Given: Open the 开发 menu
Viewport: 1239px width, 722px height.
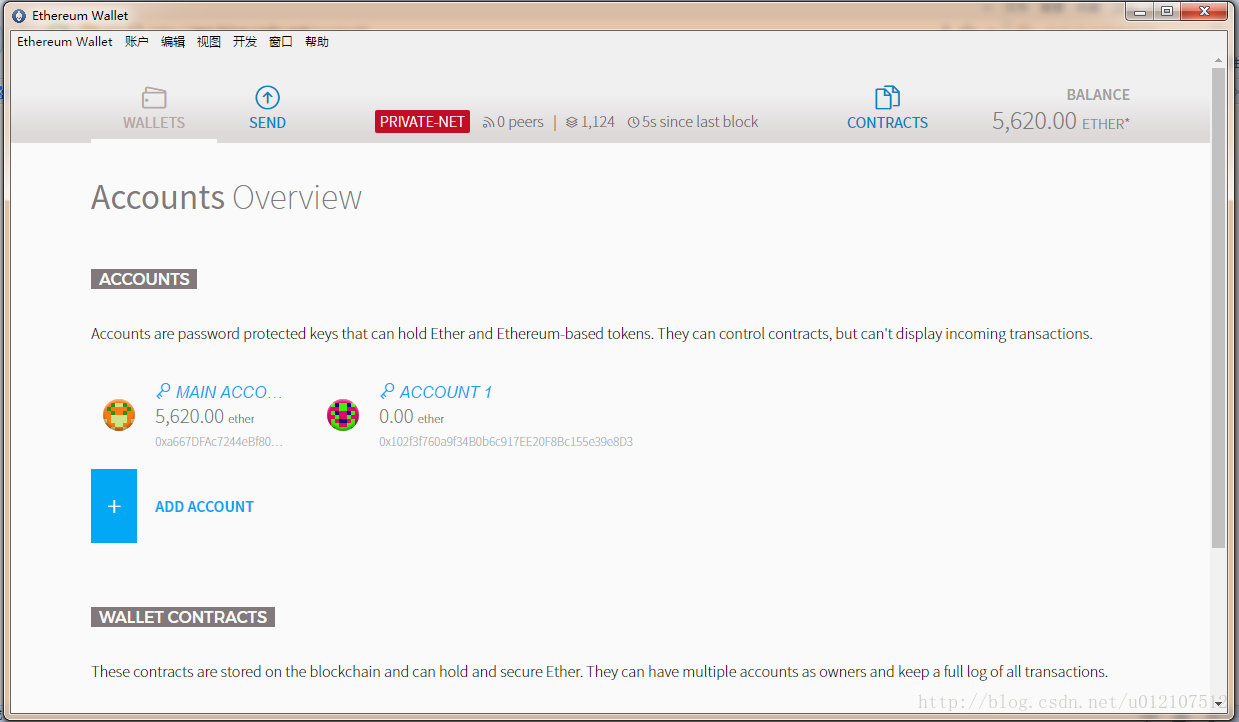Looking at the screenshot, I should pos(245,42).
